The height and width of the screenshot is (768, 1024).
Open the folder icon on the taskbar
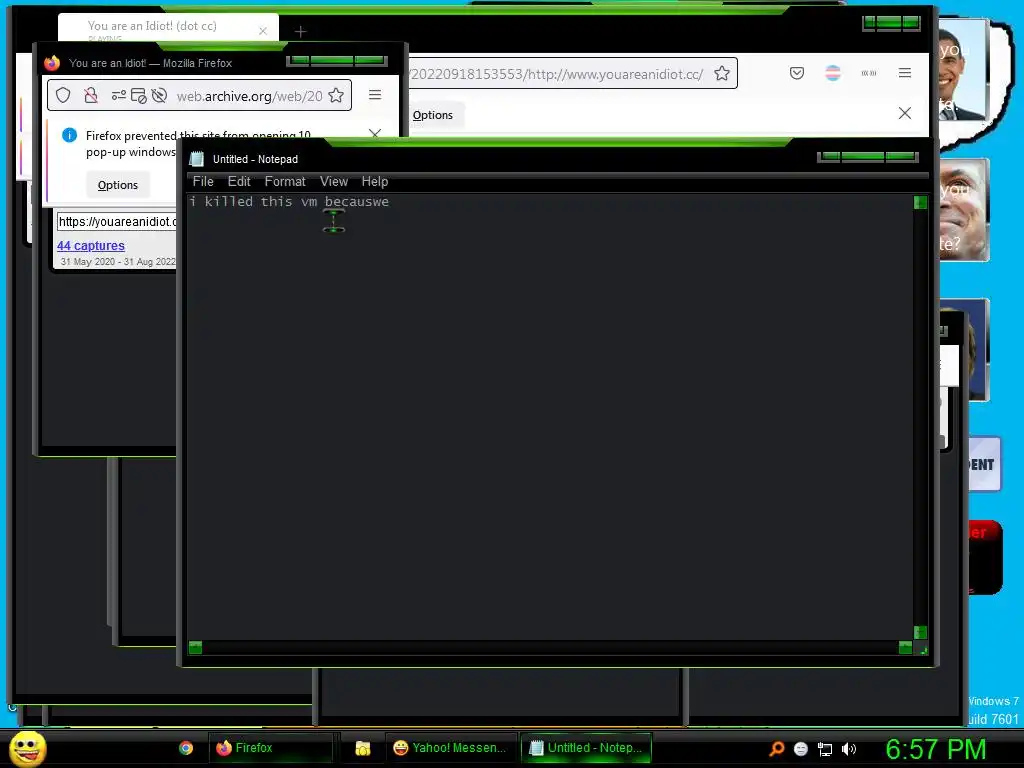363,748
